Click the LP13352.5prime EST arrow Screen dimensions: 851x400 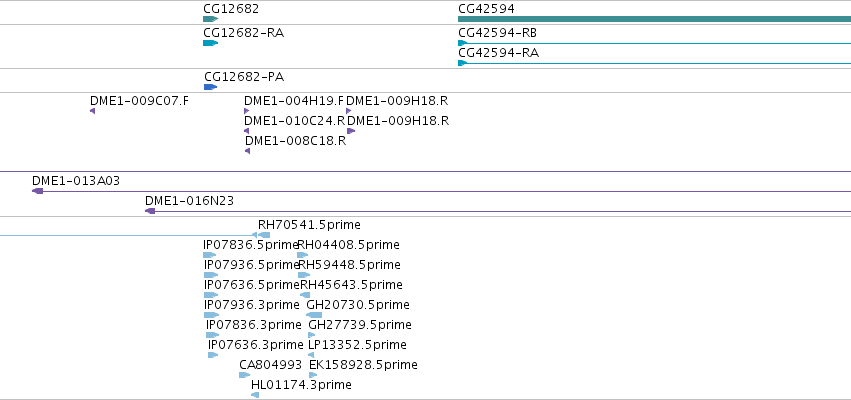[x=311, y=355]
